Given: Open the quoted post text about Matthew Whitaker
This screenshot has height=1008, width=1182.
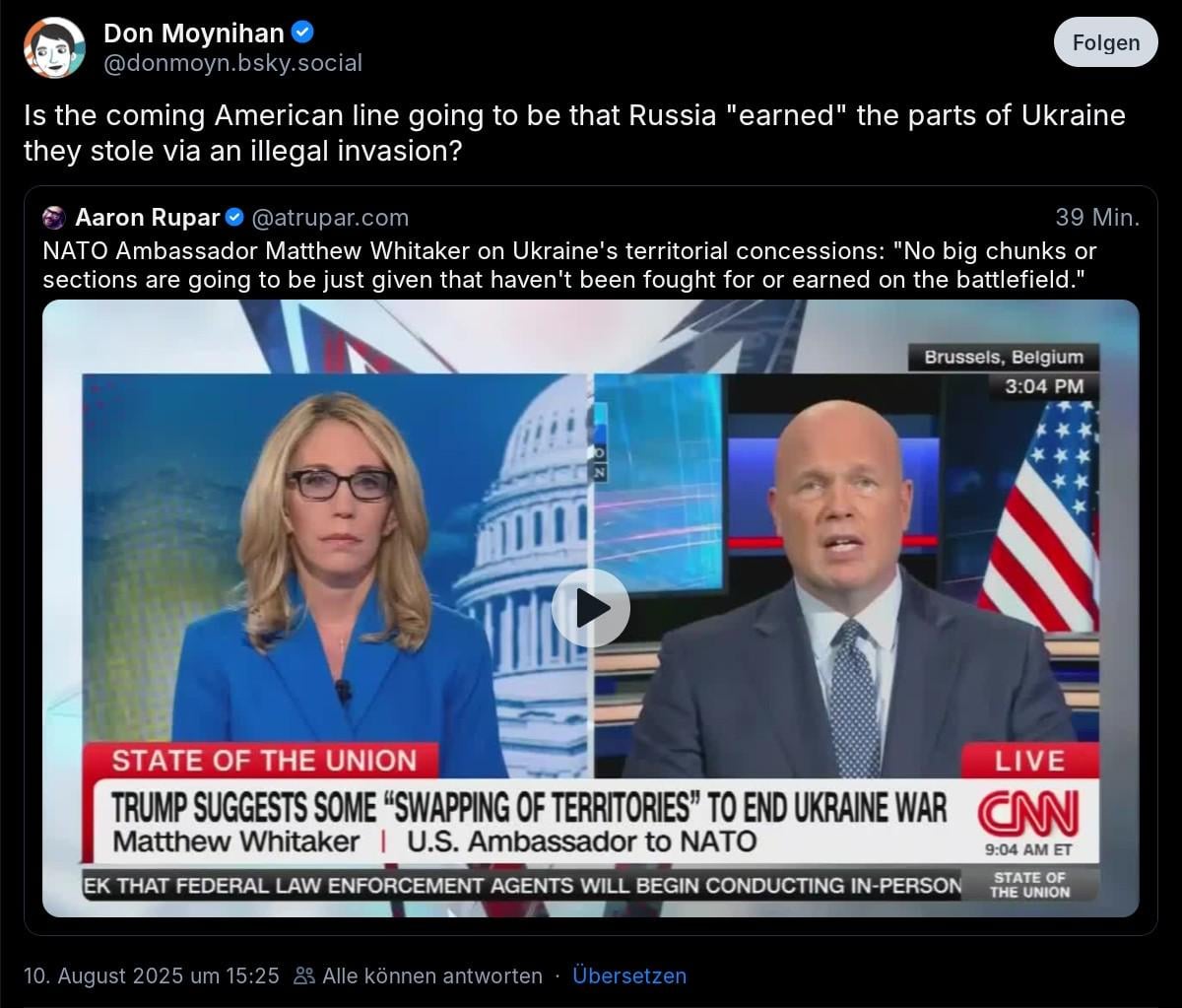Looking at the screenshot, I should point(569,265).
